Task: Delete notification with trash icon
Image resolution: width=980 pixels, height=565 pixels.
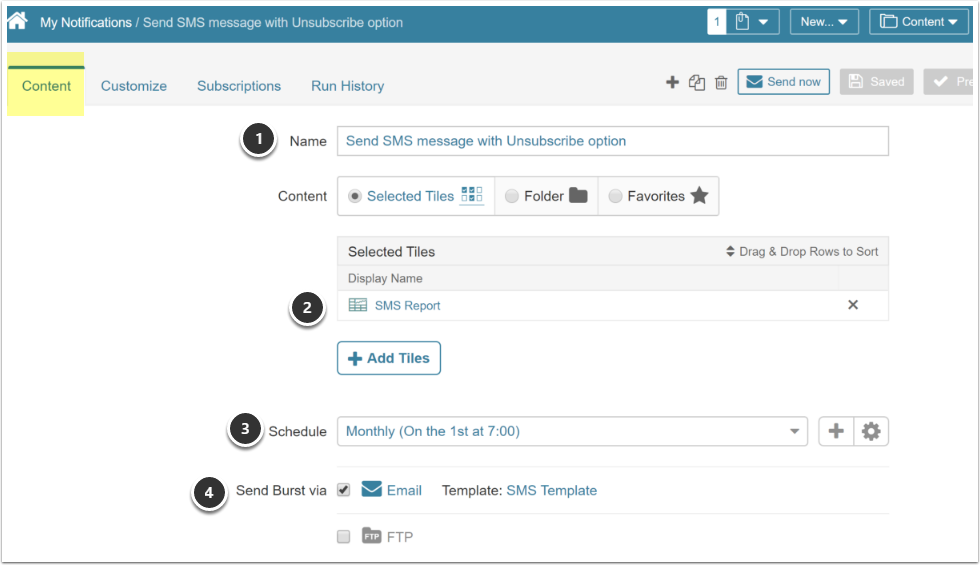Action: pos(721,82)
